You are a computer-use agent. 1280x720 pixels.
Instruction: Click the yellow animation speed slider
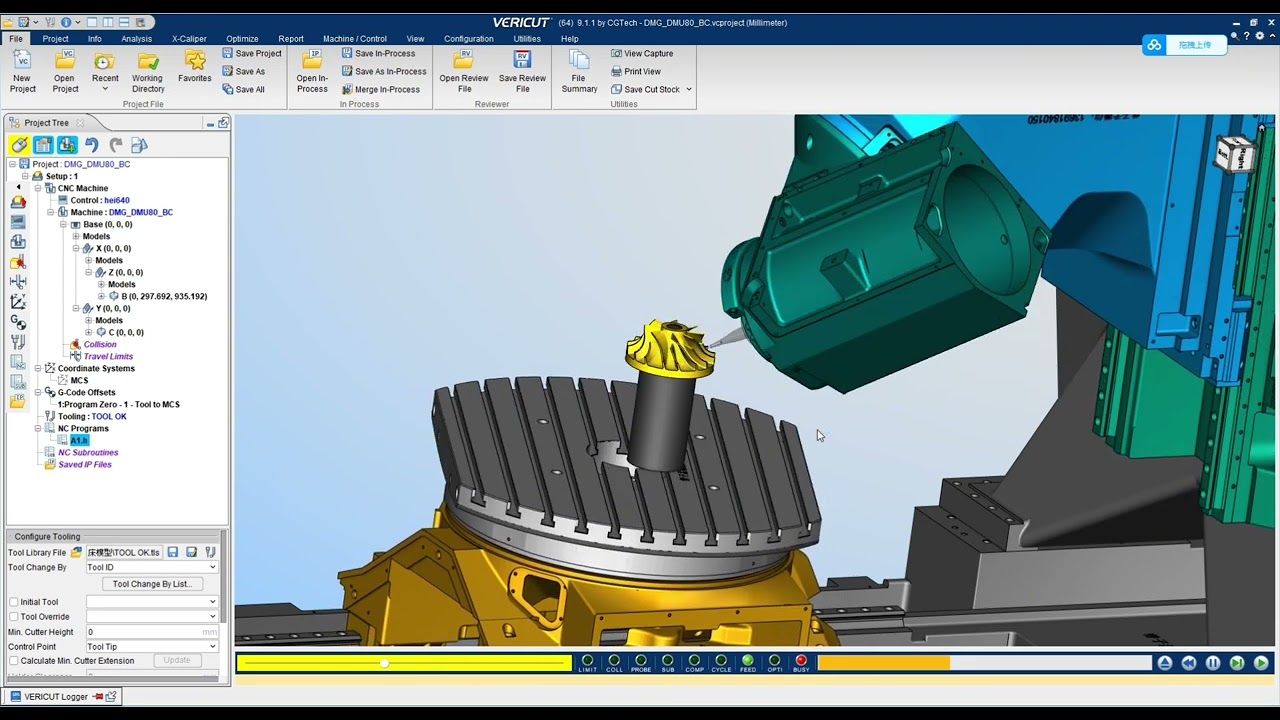(x=404, y=663)
